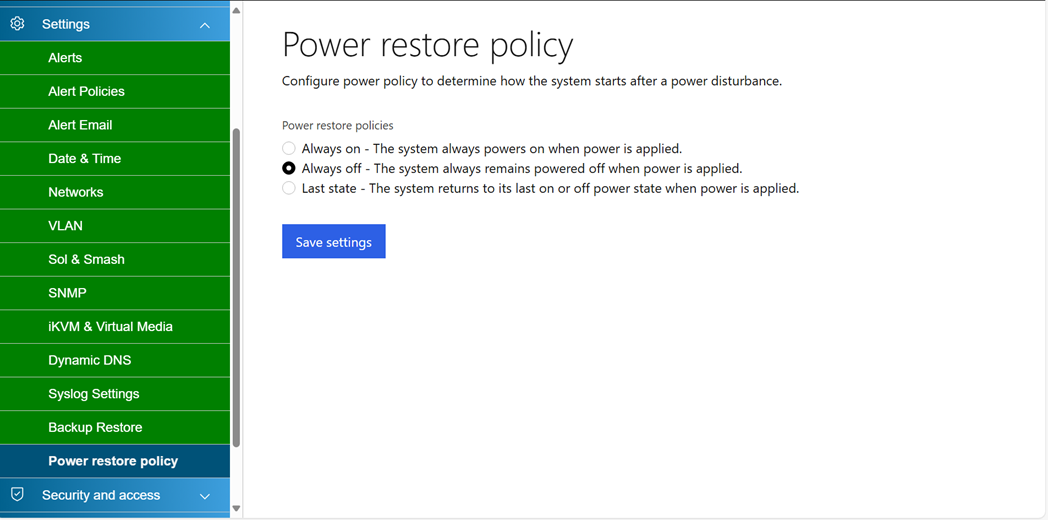1048x520 pixels.
Task: Open Sol & Smash settings
Action: (x=86, y=259)
